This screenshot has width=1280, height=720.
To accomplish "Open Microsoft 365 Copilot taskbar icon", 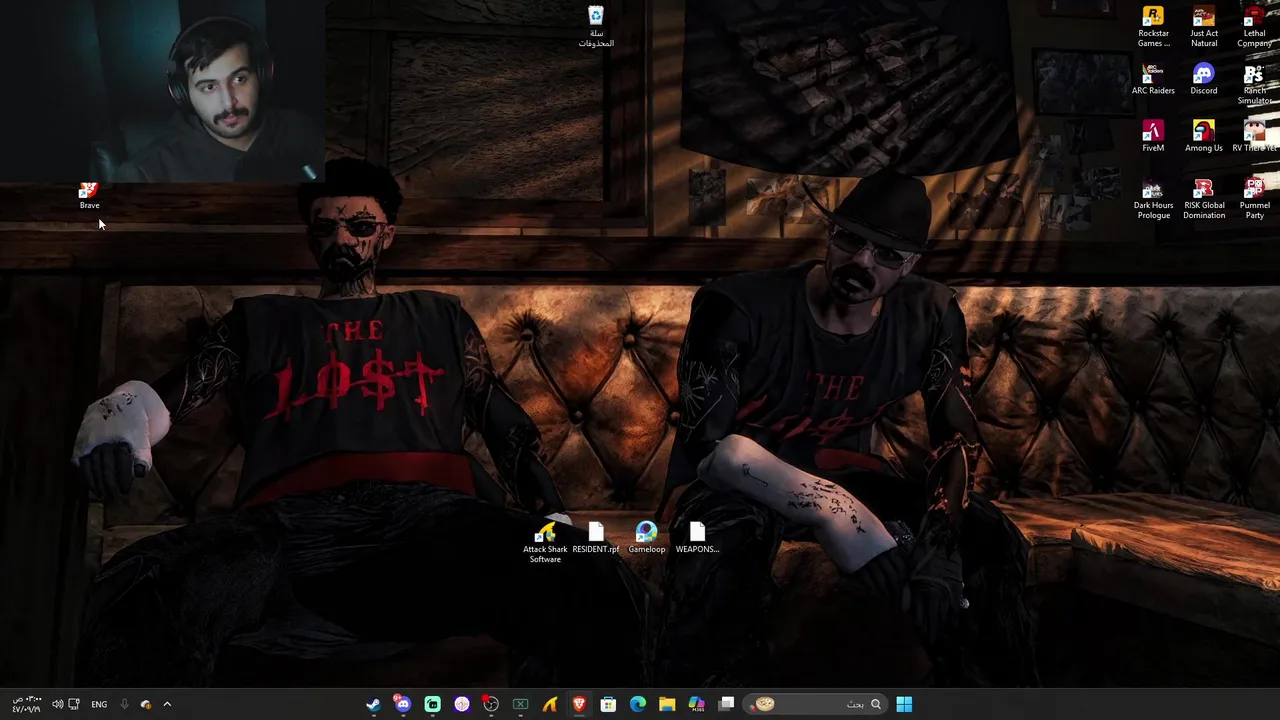I will (x=697, y=704).
